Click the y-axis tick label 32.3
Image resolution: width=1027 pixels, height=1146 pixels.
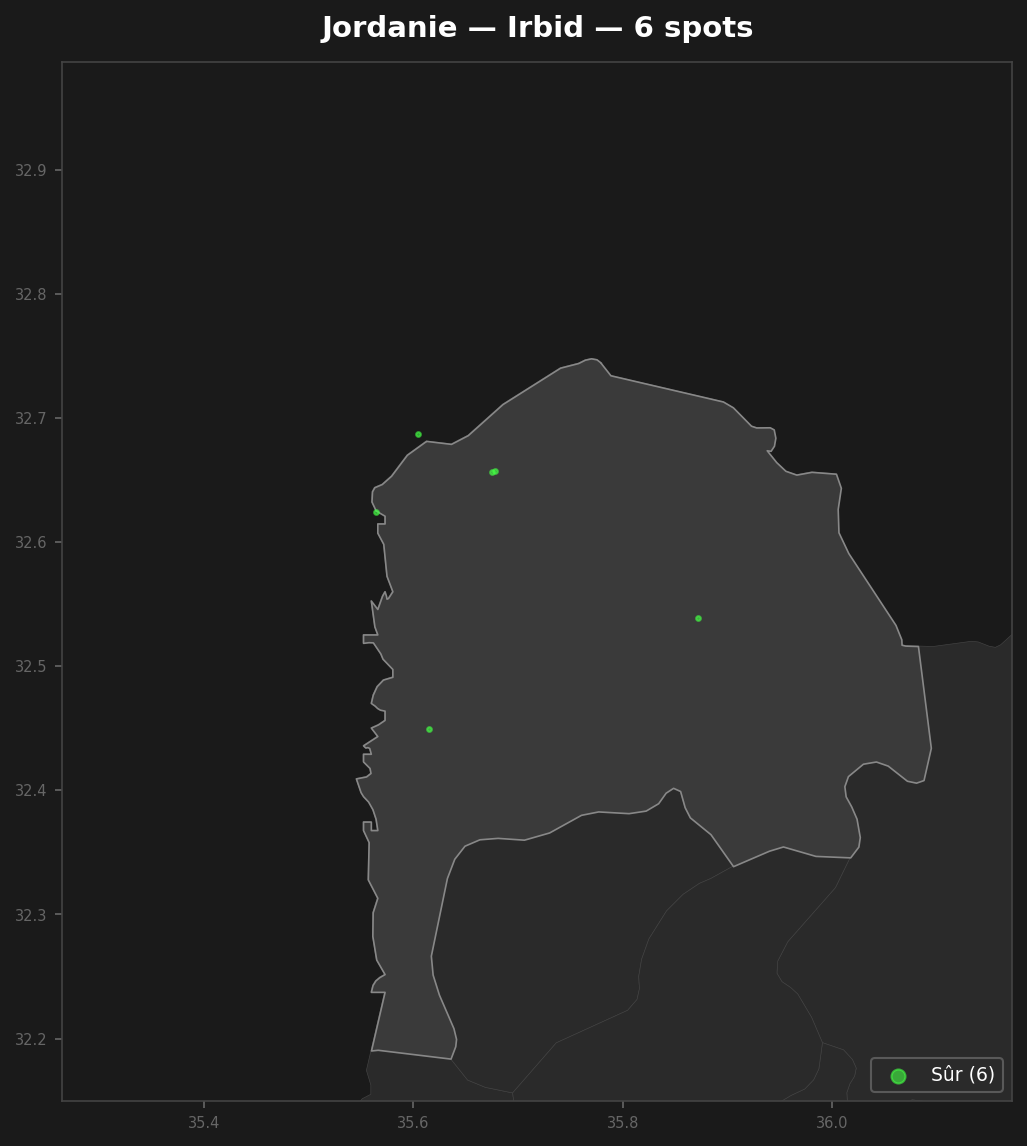[30, 915]
